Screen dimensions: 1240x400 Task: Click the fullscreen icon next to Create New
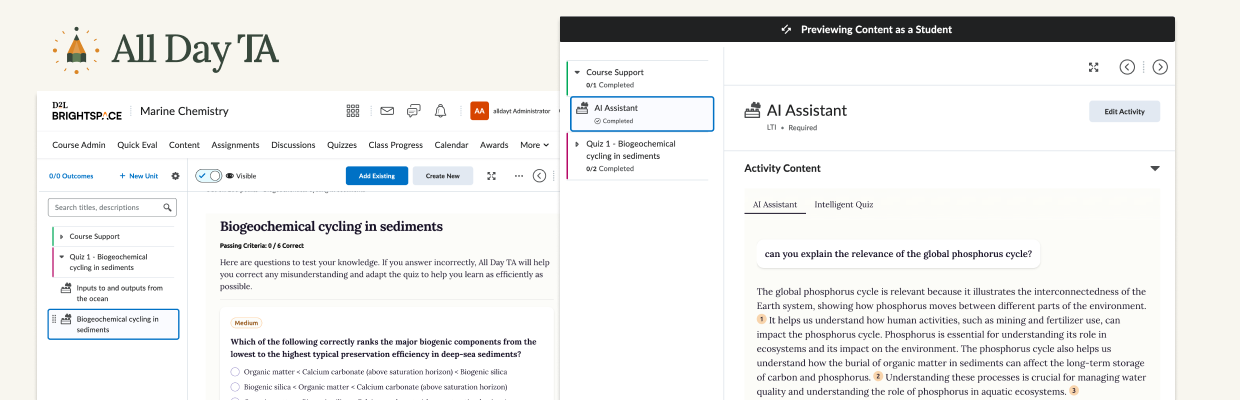491,176
